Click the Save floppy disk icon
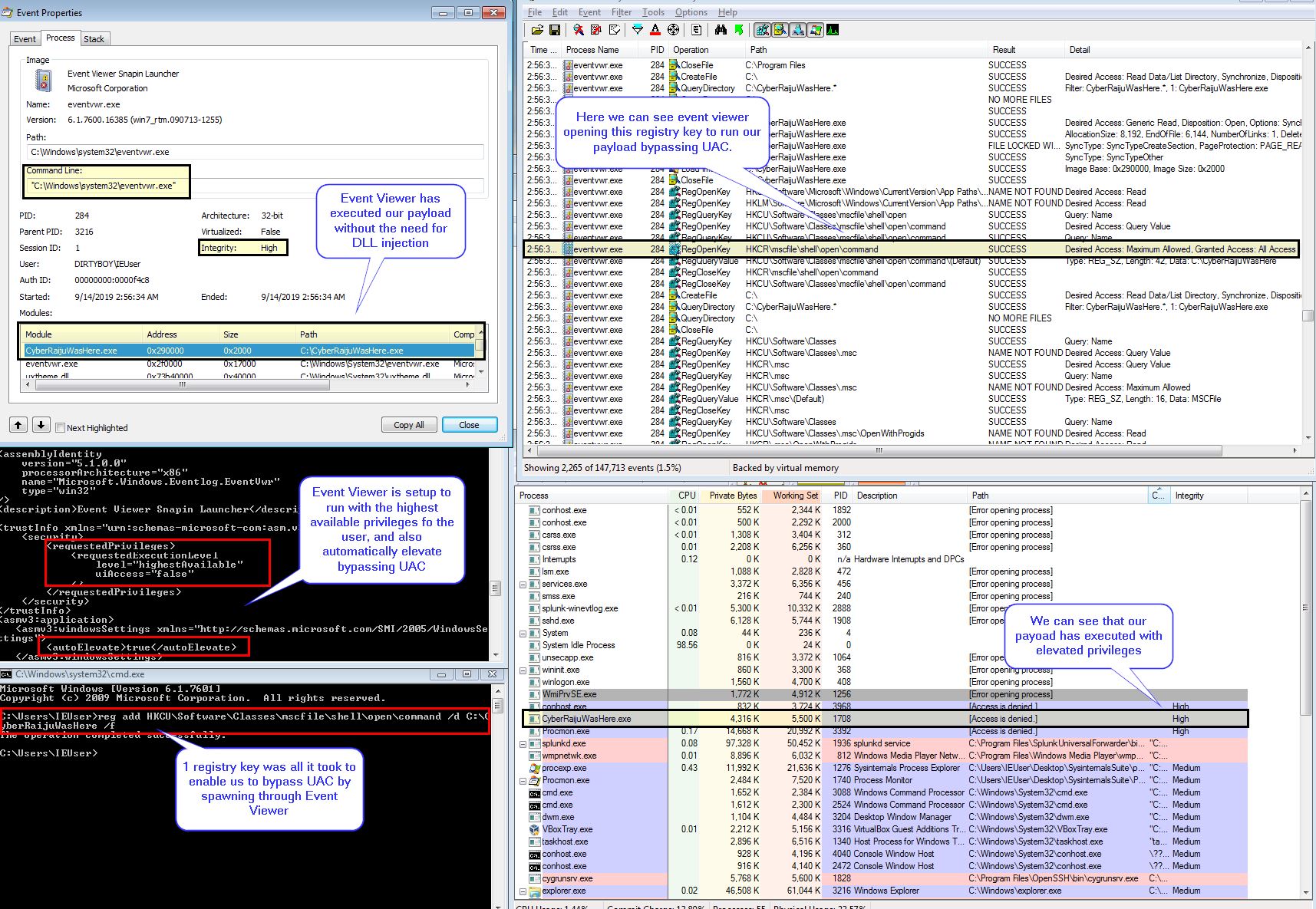Screen dimensions: 1316x909 pyautogui.click(x=554, y=30)
